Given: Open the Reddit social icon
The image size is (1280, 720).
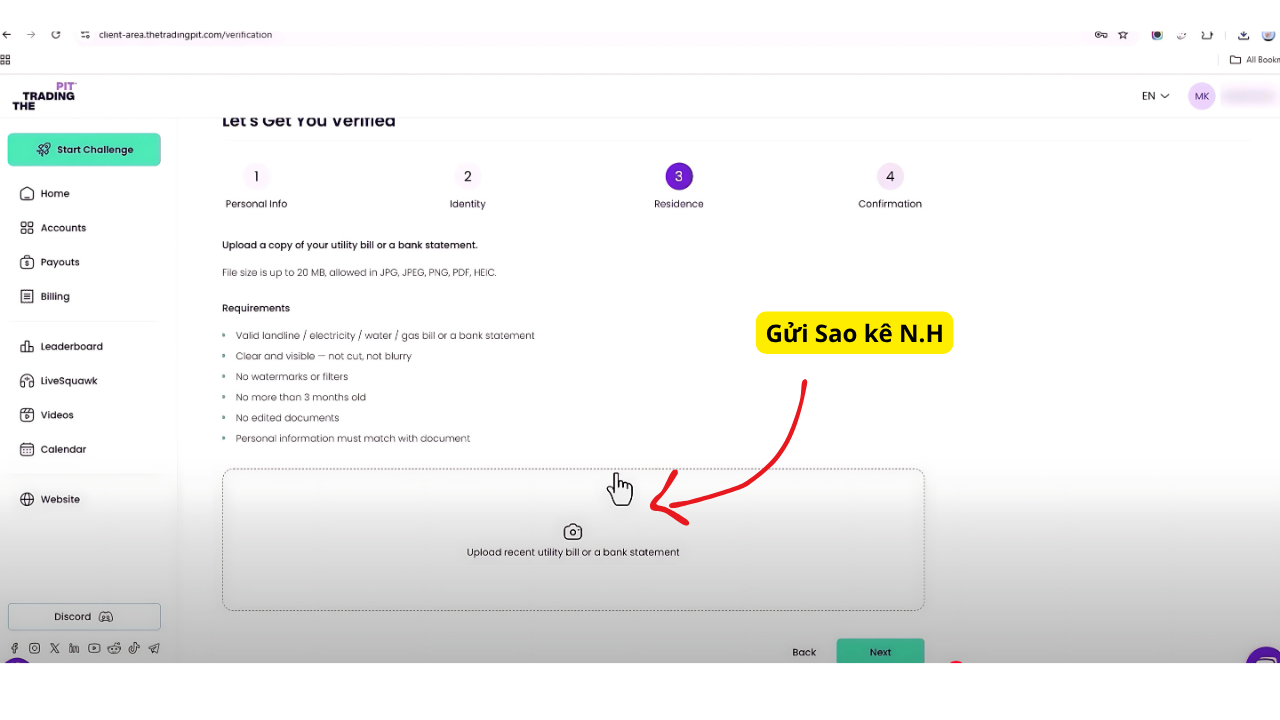Looking at the screenshot, I should tap(114, 648).
